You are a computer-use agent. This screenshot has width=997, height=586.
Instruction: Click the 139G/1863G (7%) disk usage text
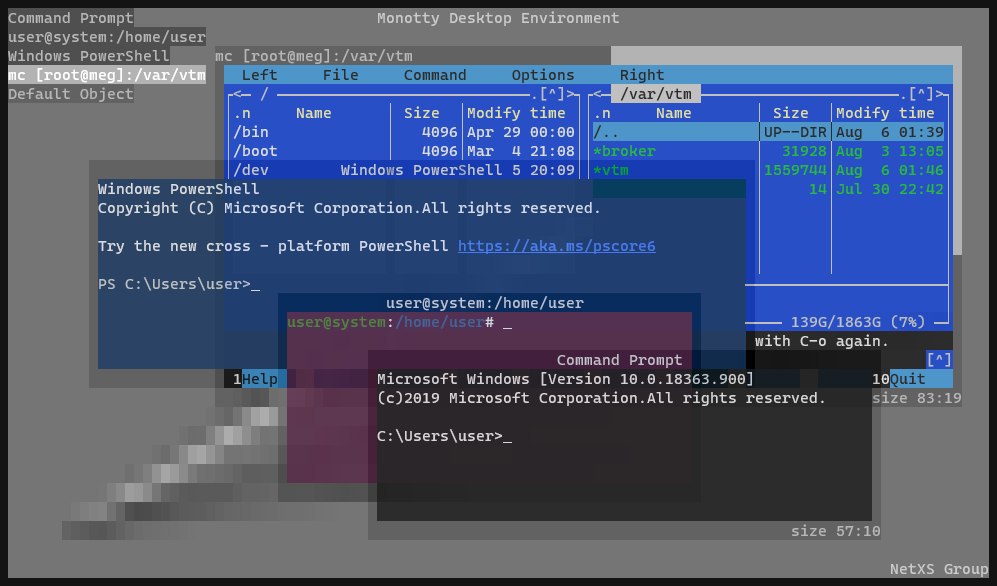coord(858,322)
